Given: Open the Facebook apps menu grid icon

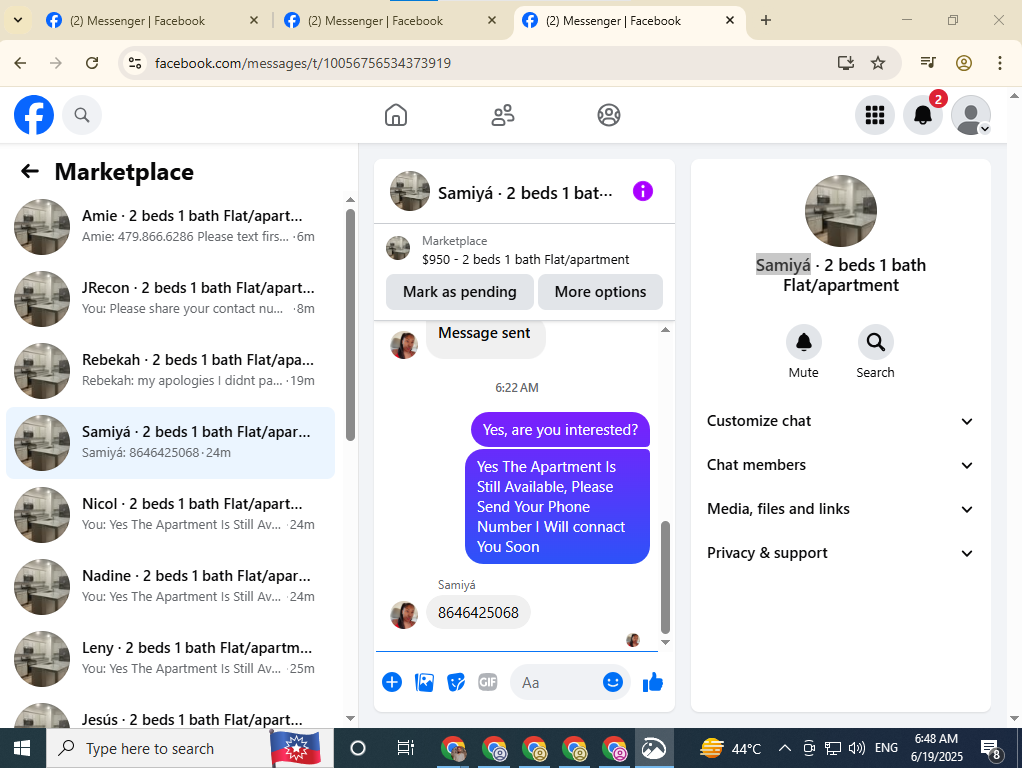Looking at the screenshot, I should (x=875, y=115).
